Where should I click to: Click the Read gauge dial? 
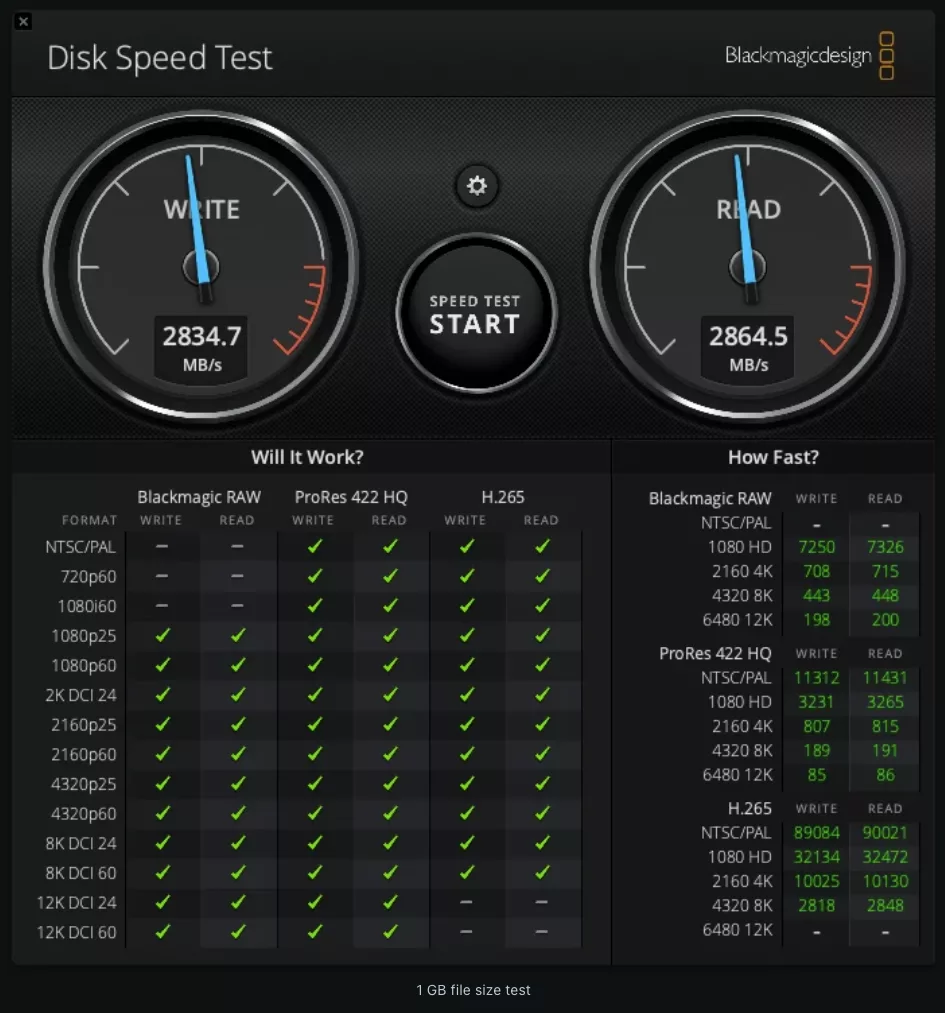click(747, 266)
